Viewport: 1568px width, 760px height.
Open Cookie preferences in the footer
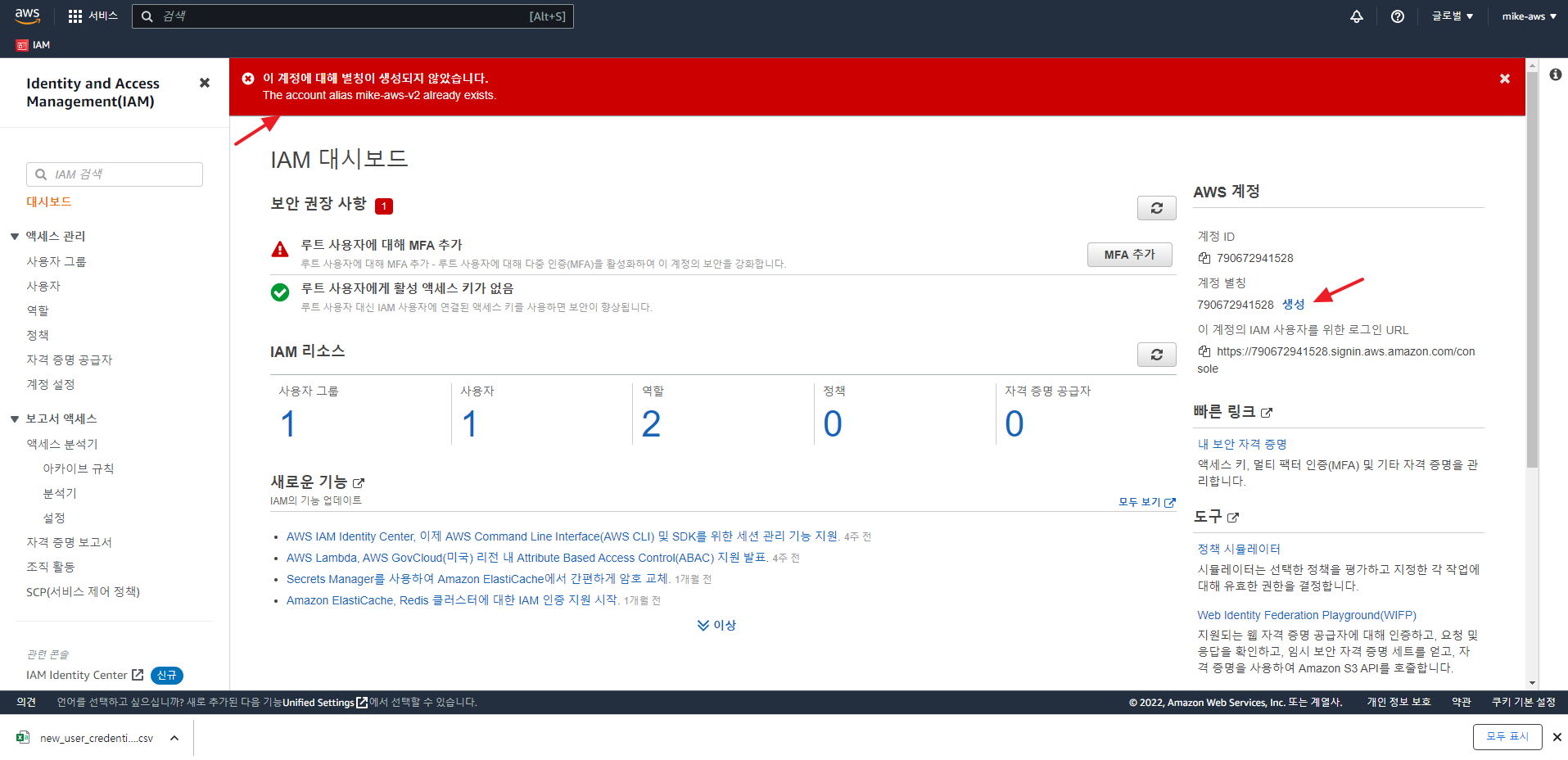coord(1523,703)
